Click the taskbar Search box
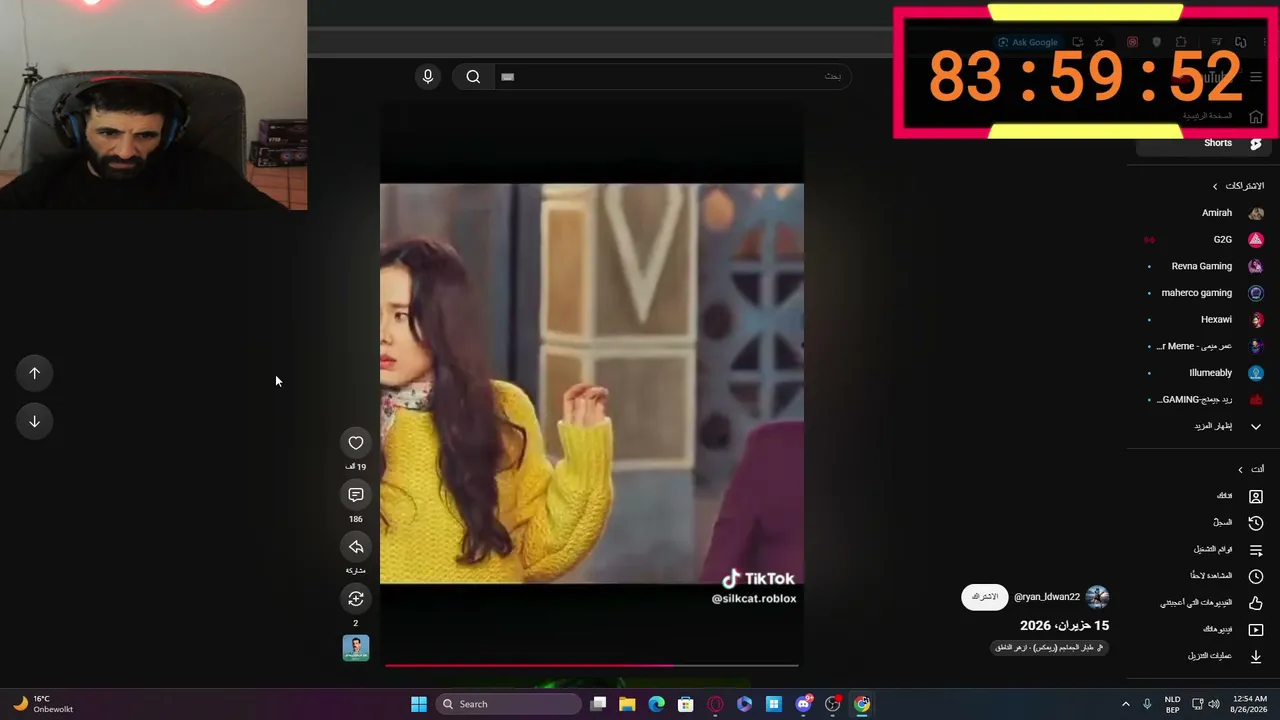The height and width of the screenshot is (720, 1280). click(x=511, y=704)
